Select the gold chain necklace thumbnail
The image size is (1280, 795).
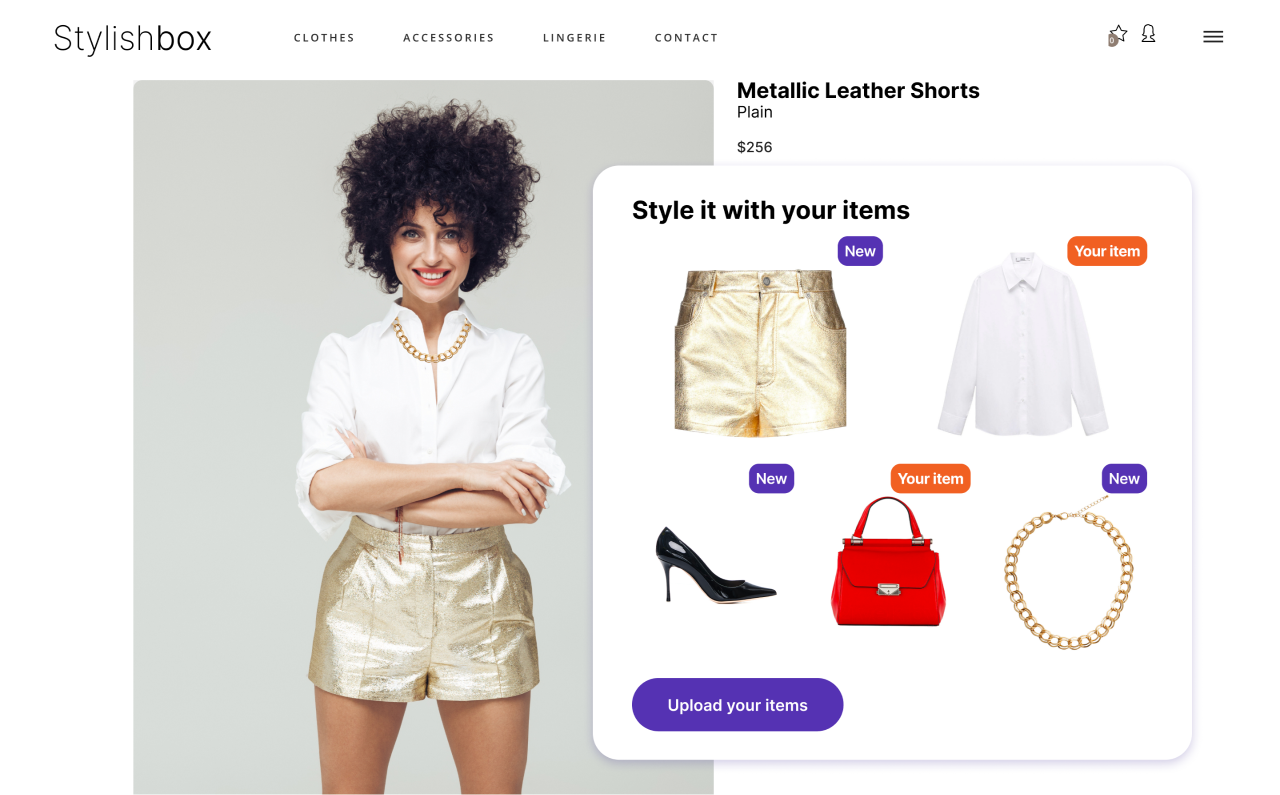click(1069, 573)
